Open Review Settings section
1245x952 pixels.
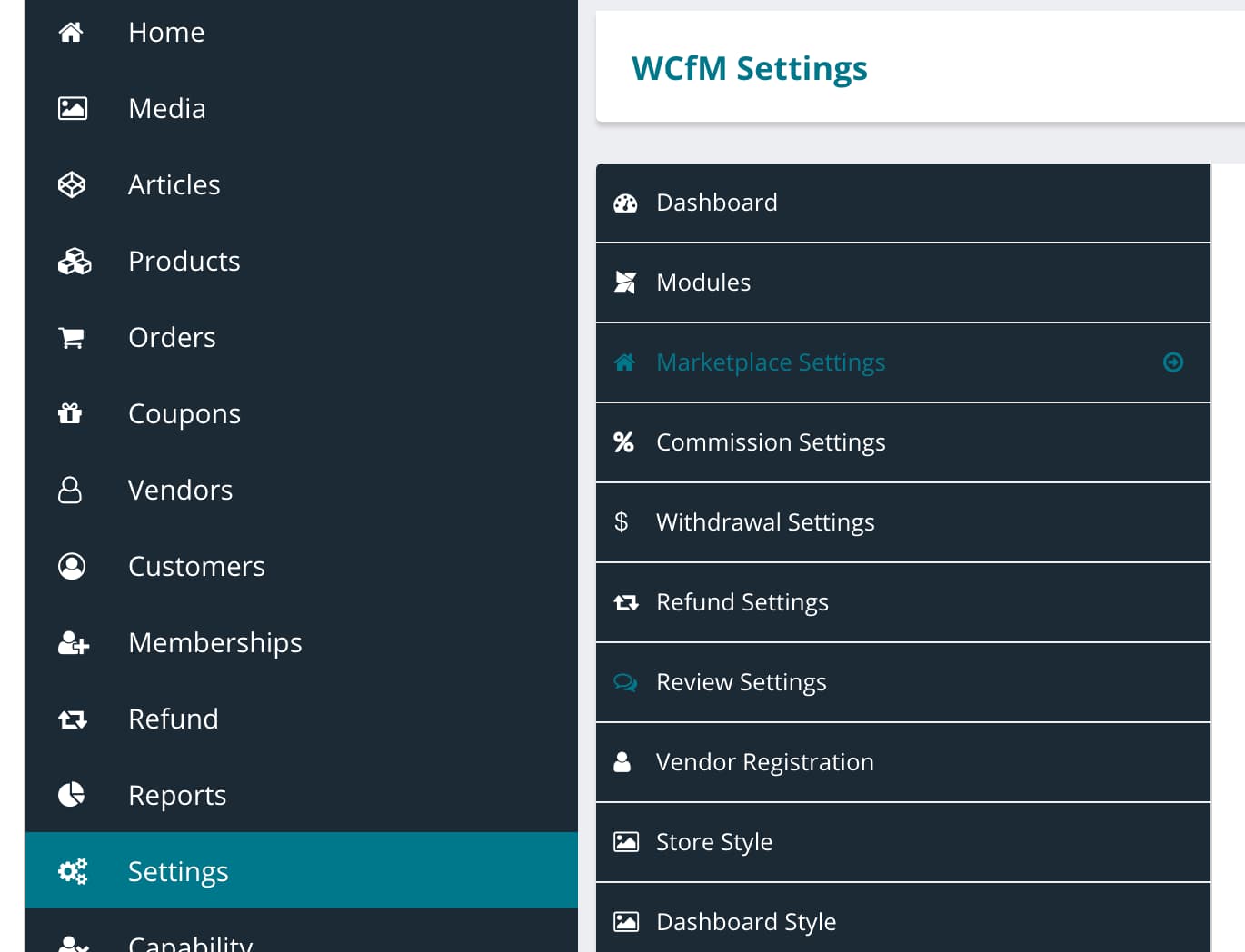[x=741, y=682]
